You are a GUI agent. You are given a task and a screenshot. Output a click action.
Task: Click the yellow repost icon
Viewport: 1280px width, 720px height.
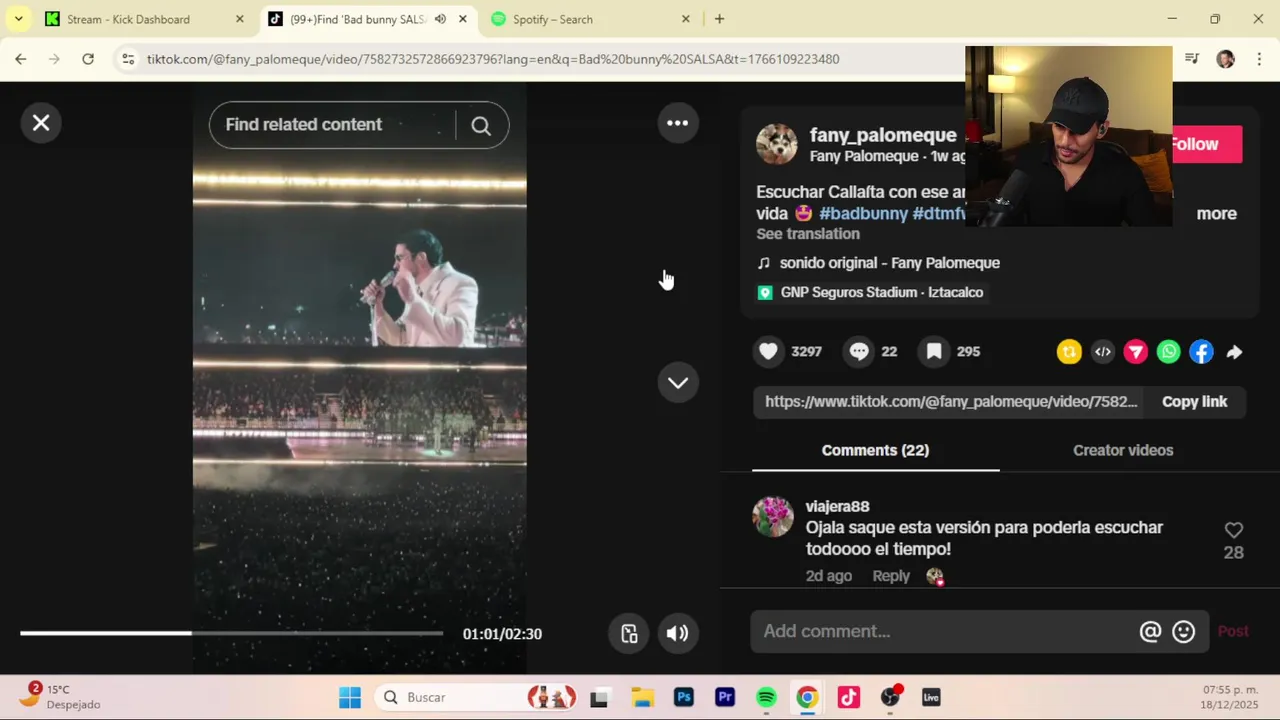[1069, 352]
